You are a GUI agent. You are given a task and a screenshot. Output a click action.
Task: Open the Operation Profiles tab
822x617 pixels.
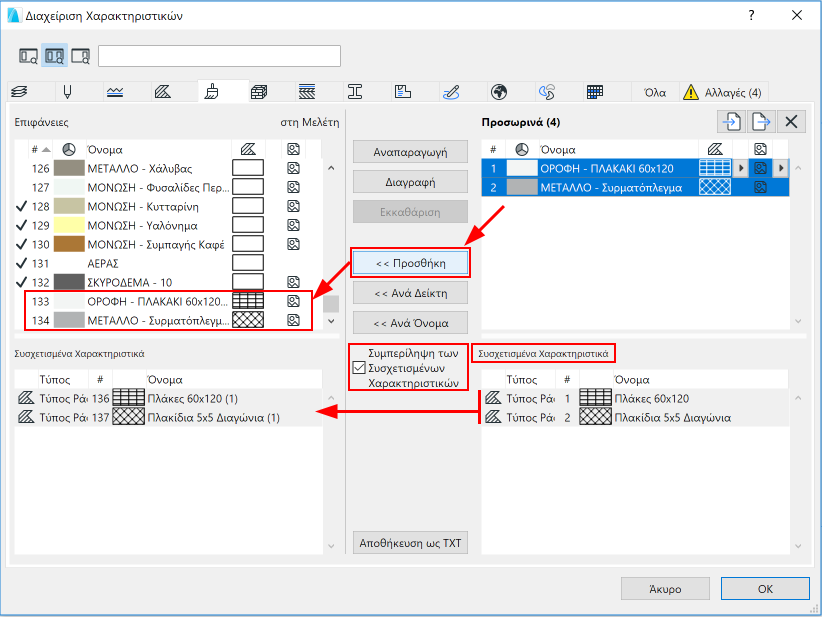click(547, 92)
